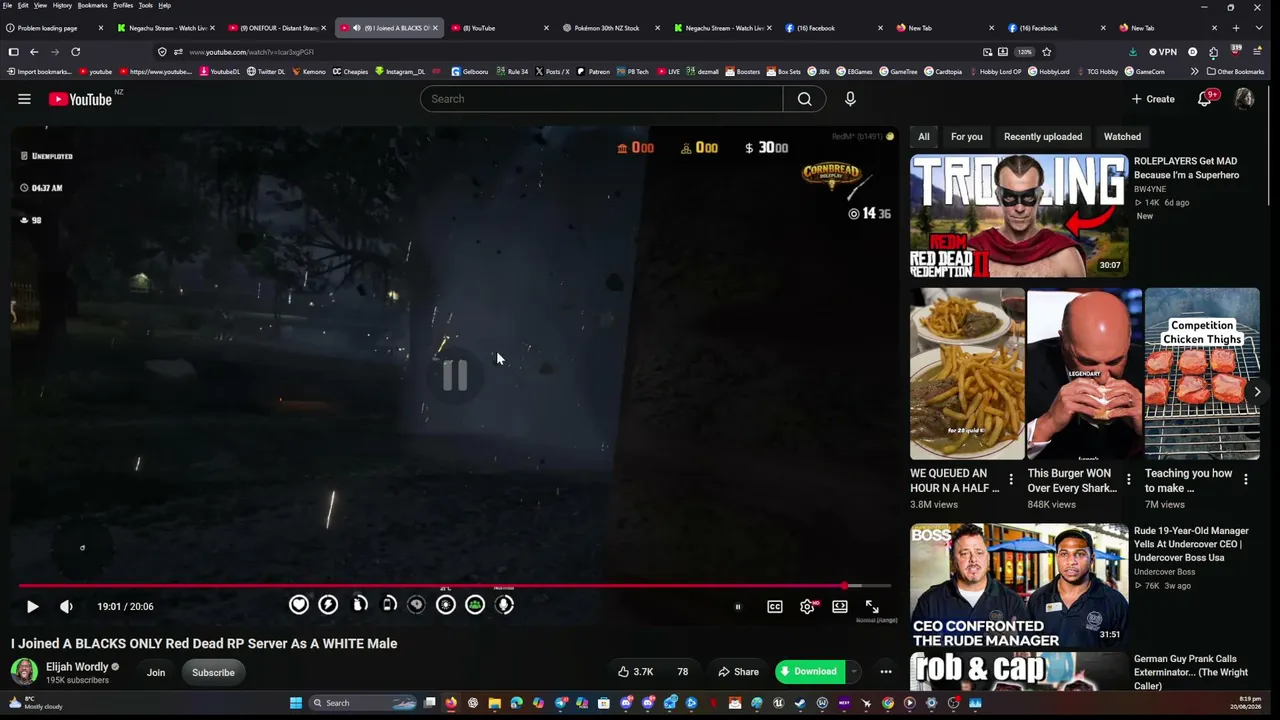Screen dimensions: 1280x720
Task: Open Elijah Wordly's channel avatar
Action: pos(24,672)
